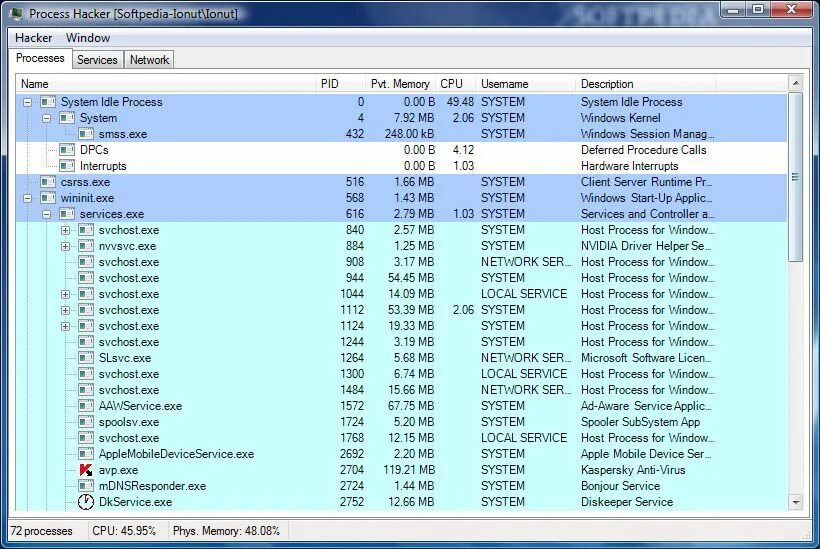Screen dimensions: 820x549
Task: Click the nvvsvc.exe process icon
Action: pyautogui.click(x=86, y=246)
